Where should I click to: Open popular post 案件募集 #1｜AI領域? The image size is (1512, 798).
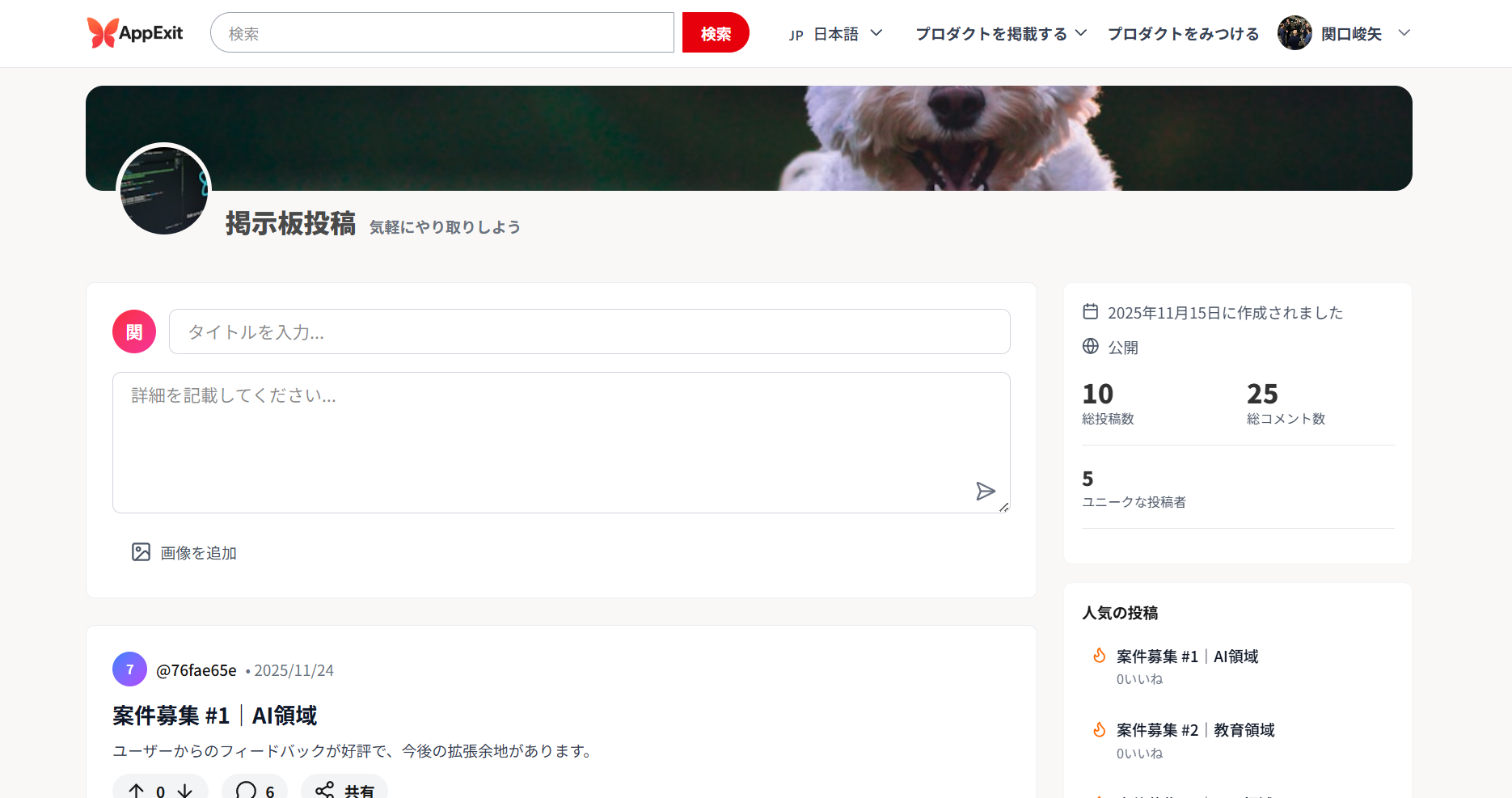1186,657
